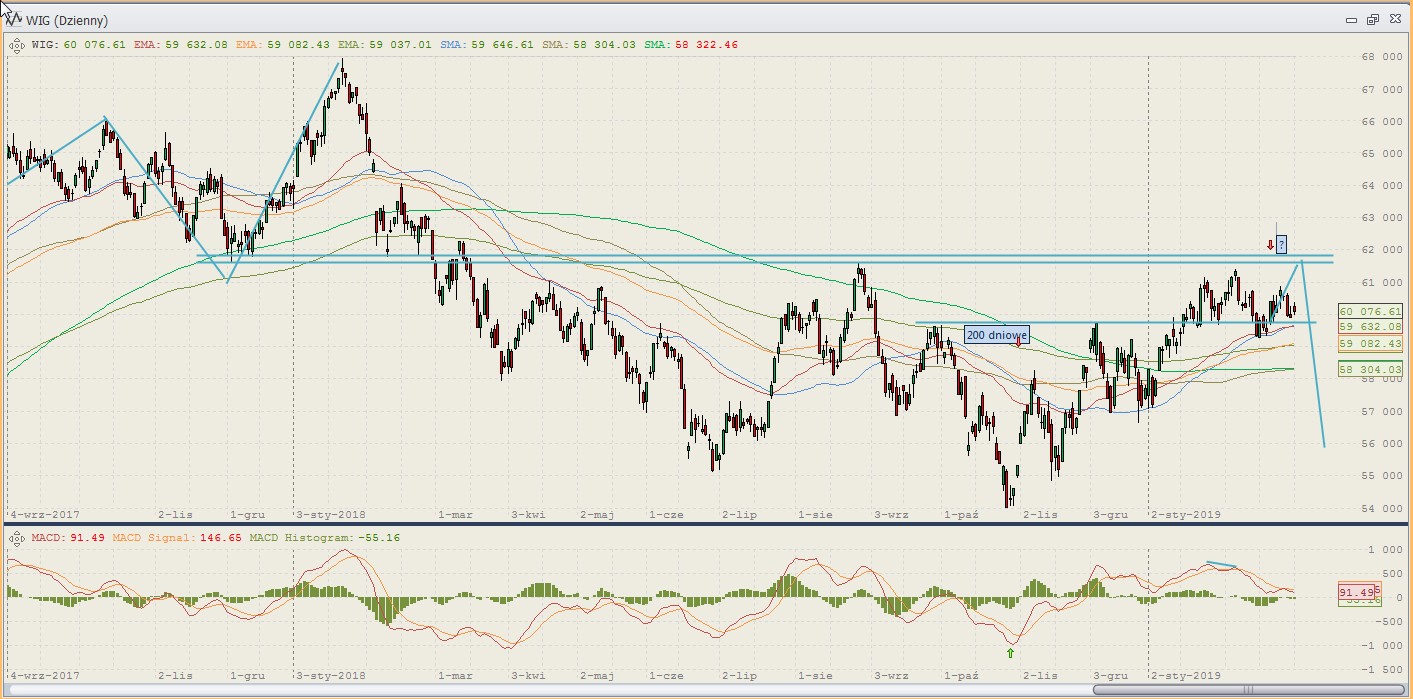Select the blue question mark annotation
The height and width of the screenshot is (699, 1413).
pyautogui.click(x=1281, y=244)
